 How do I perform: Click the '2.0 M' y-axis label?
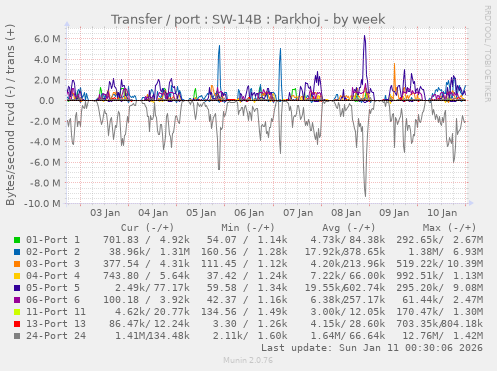pyautogui.click(x=47, y=80)
